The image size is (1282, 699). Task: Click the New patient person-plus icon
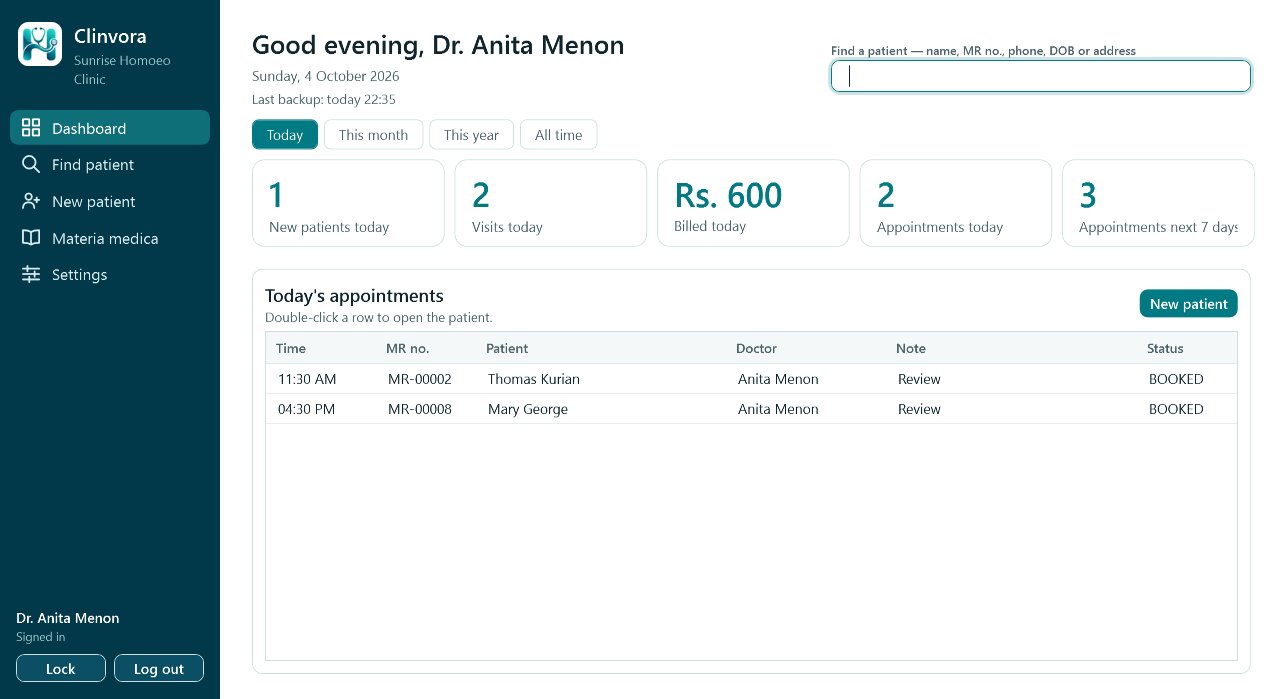[x=31, y=201]
